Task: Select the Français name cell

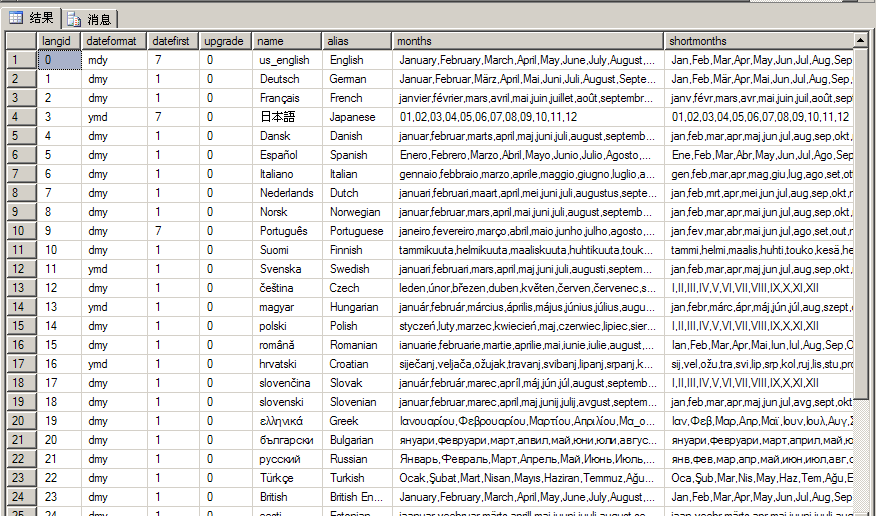Action: [x=287, y=98]
